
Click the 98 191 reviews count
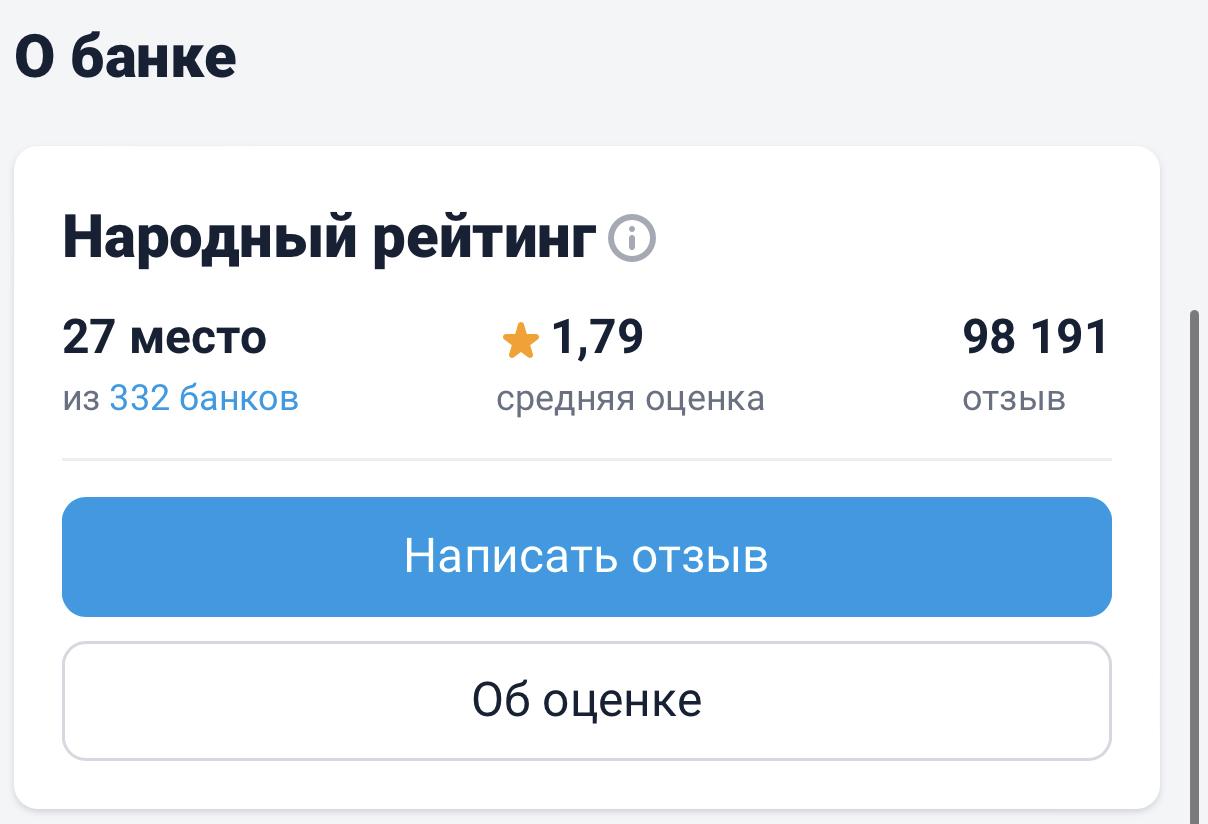pyautogui.click(x=1036, y=337)
